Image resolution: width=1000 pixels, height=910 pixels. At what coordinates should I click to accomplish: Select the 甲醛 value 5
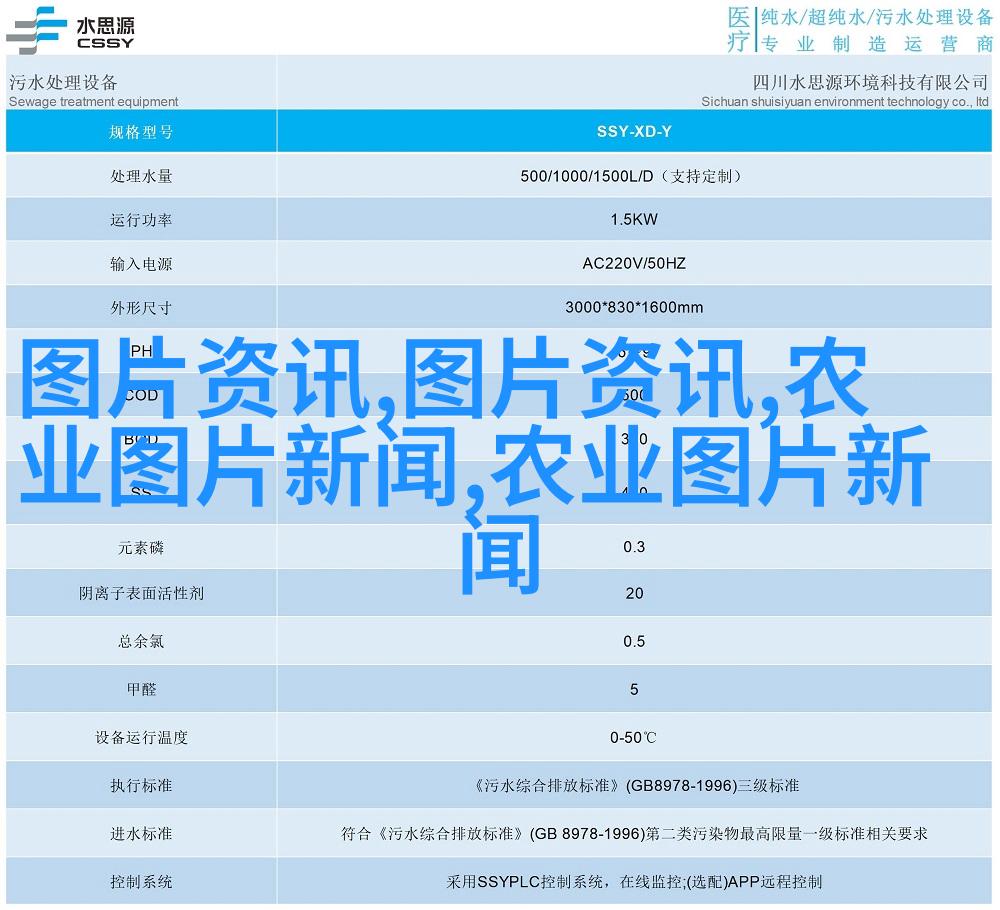point(634,689)
